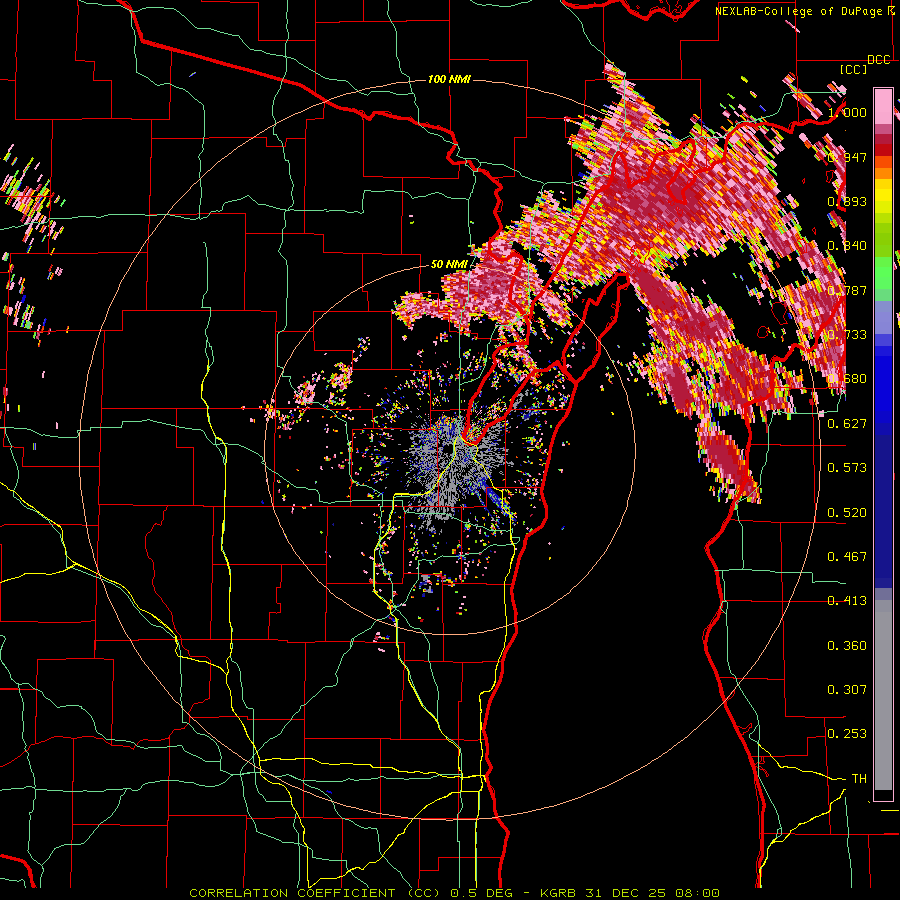Click the 0.573 legend value
900x900 pixels.
[847, 468]
